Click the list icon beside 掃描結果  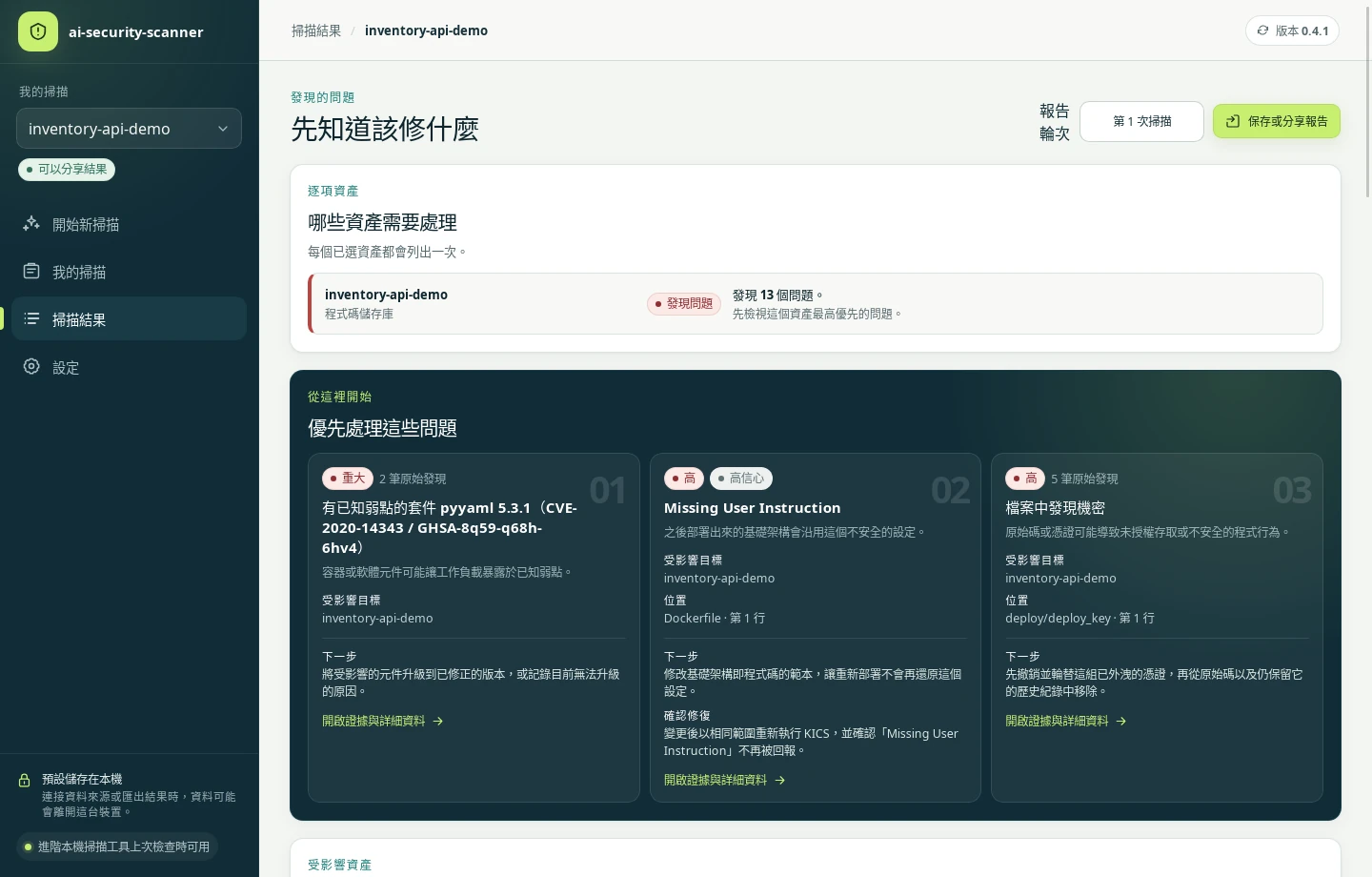[x=31, y=318]
